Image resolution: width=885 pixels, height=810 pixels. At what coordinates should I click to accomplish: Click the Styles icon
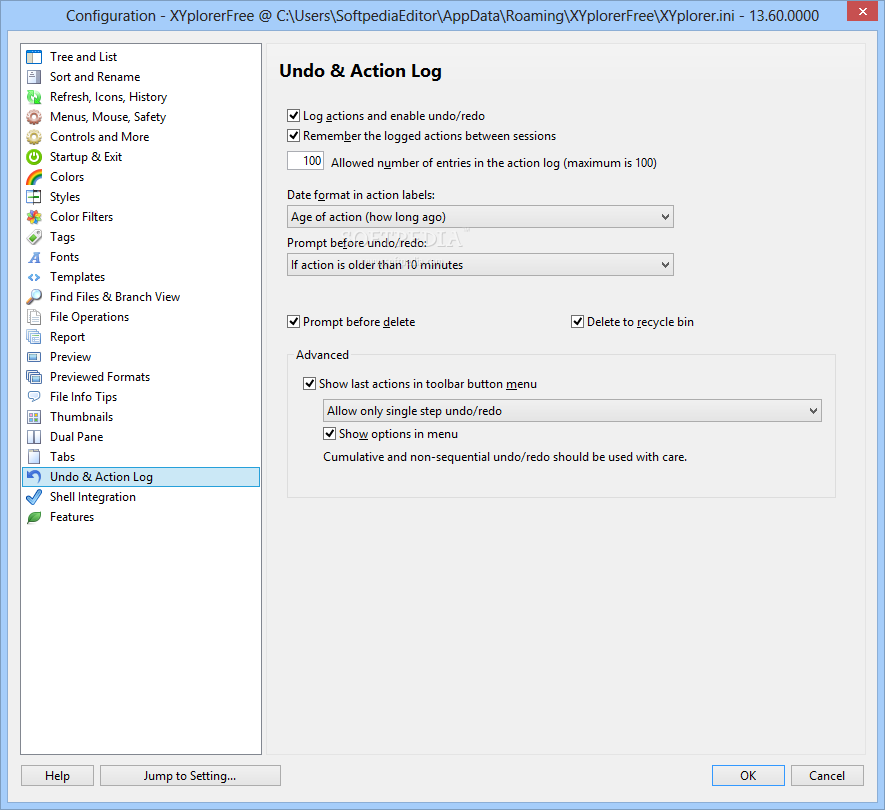[34, 197]
